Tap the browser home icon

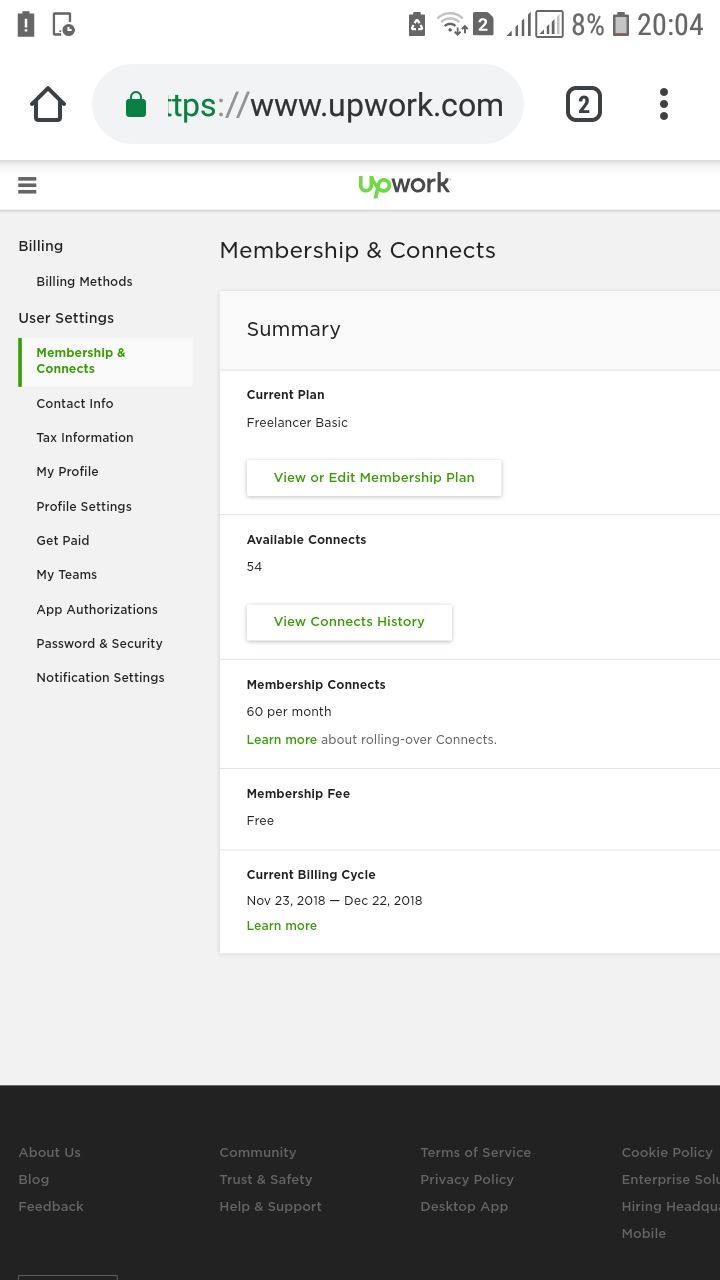[48, 104]
